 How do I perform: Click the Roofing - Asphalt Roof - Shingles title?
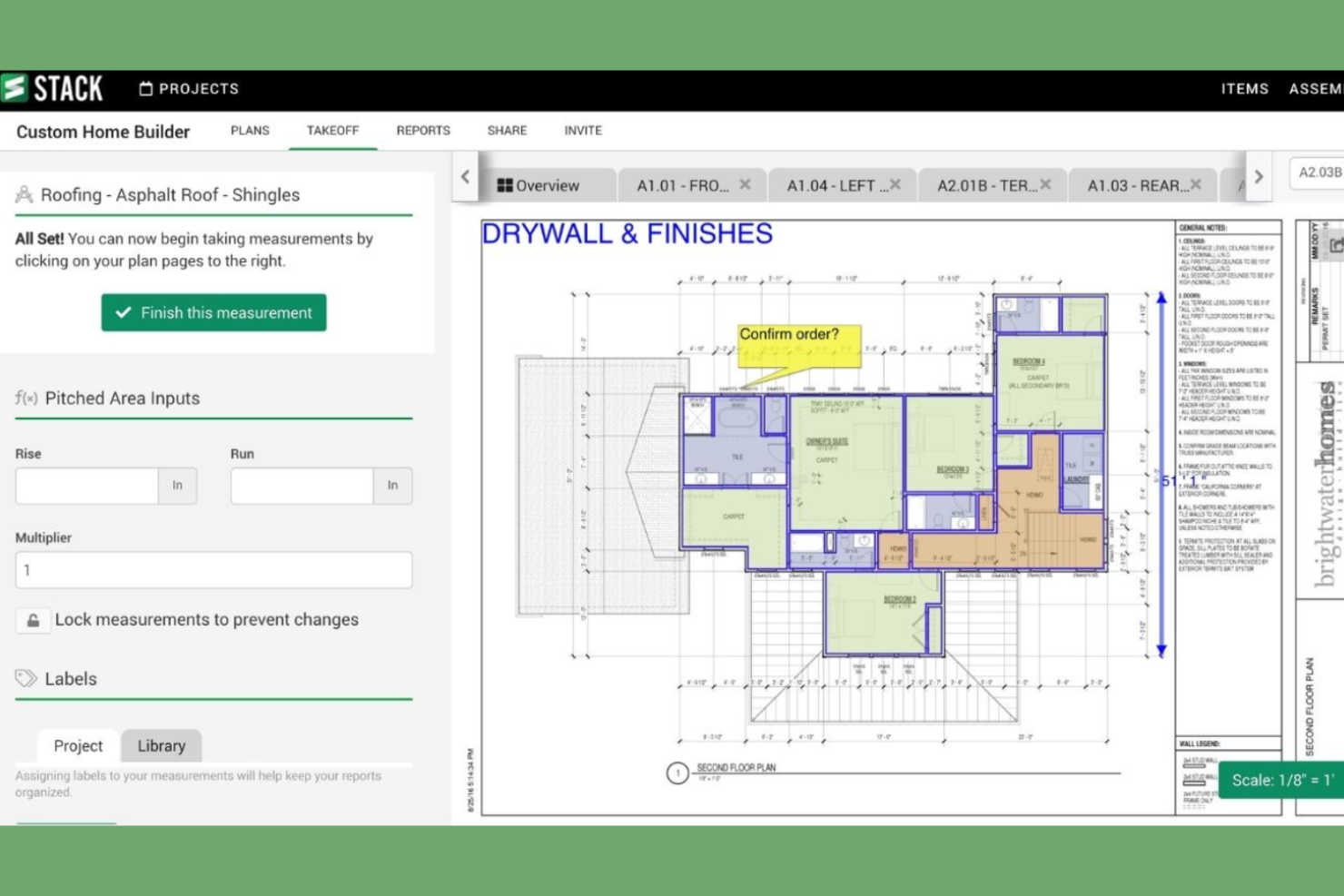tap(170, 195)
